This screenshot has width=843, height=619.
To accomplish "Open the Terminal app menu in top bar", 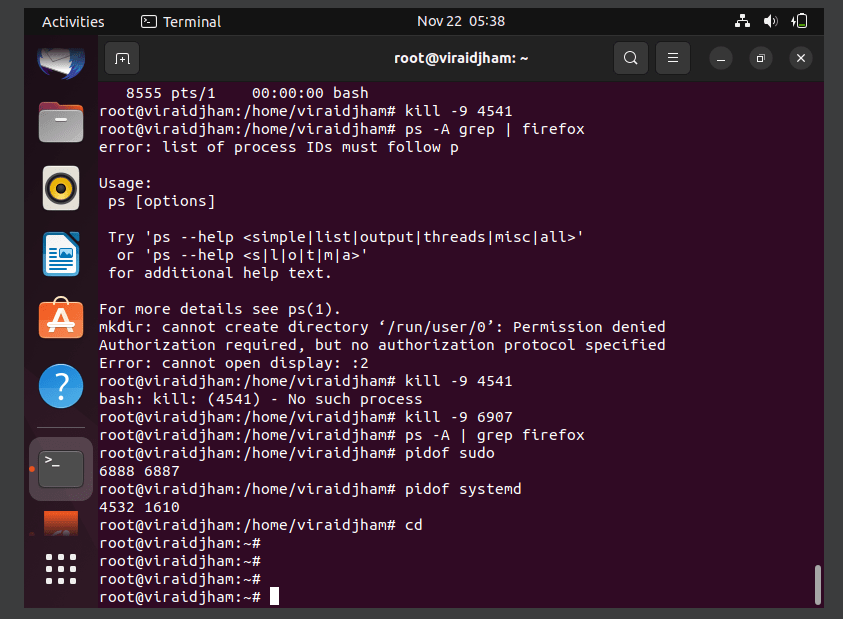I will [181, 22].
